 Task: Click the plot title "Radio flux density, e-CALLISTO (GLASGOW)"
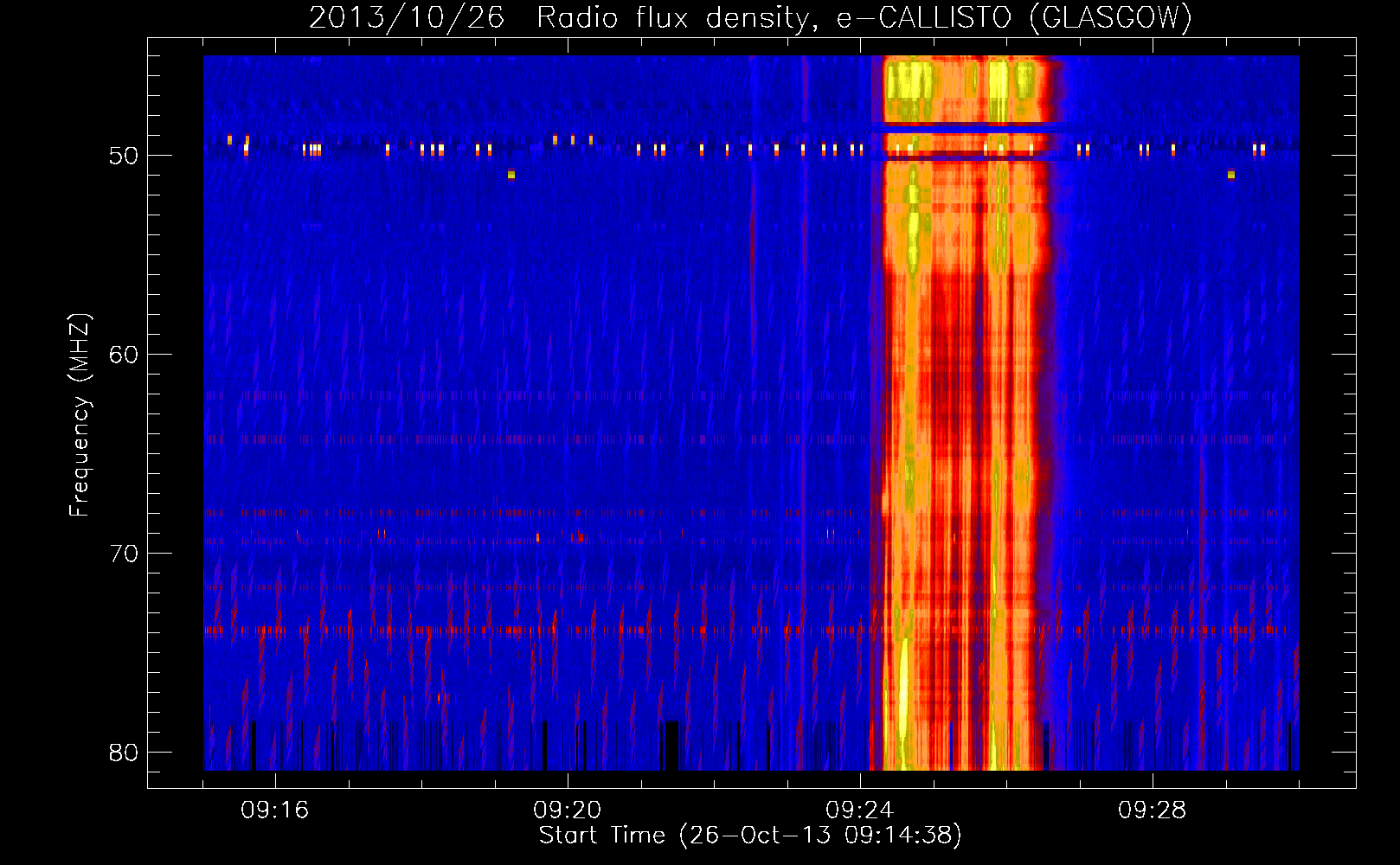(x=864, y=17)
